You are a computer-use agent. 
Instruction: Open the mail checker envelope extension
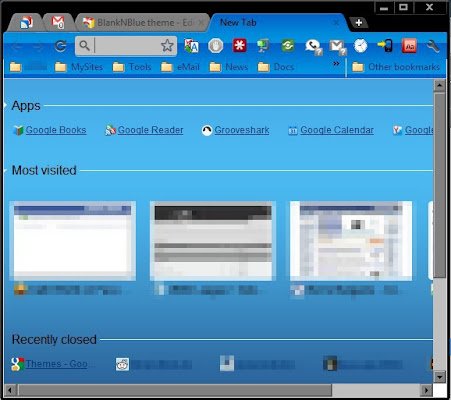click(338, 47)
